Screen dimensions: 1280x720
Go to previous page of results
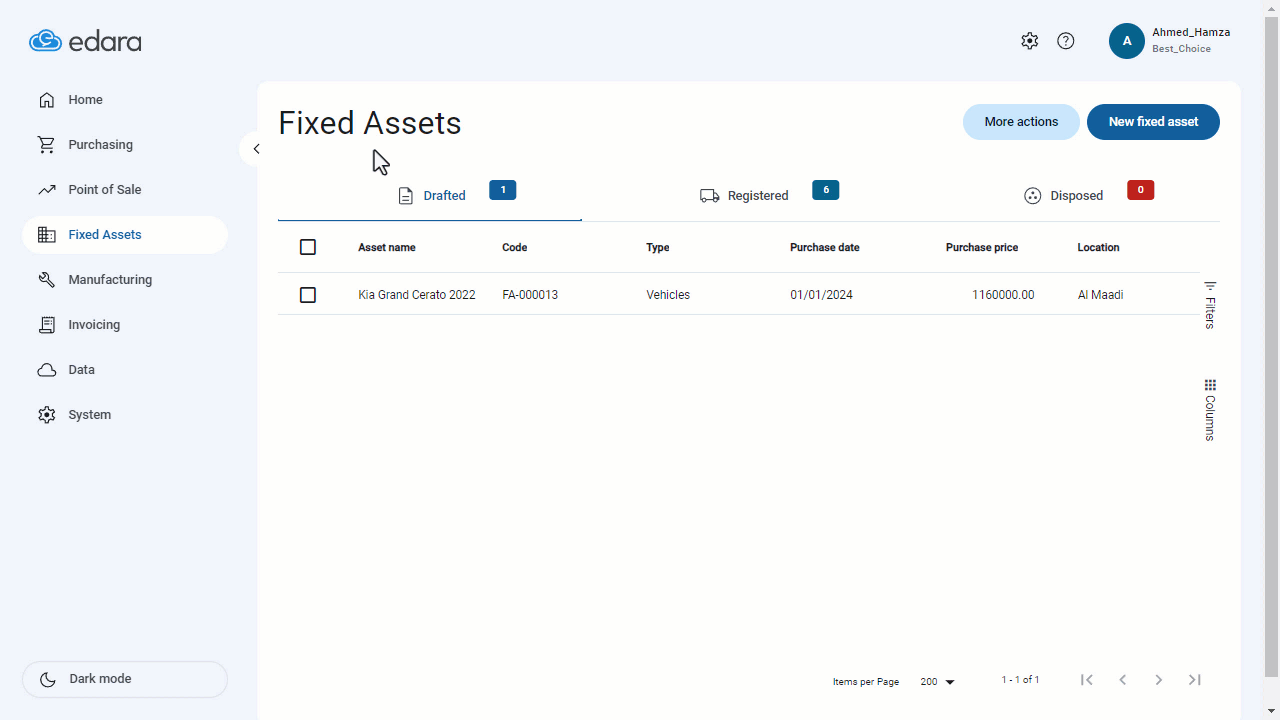point(1123,680)
